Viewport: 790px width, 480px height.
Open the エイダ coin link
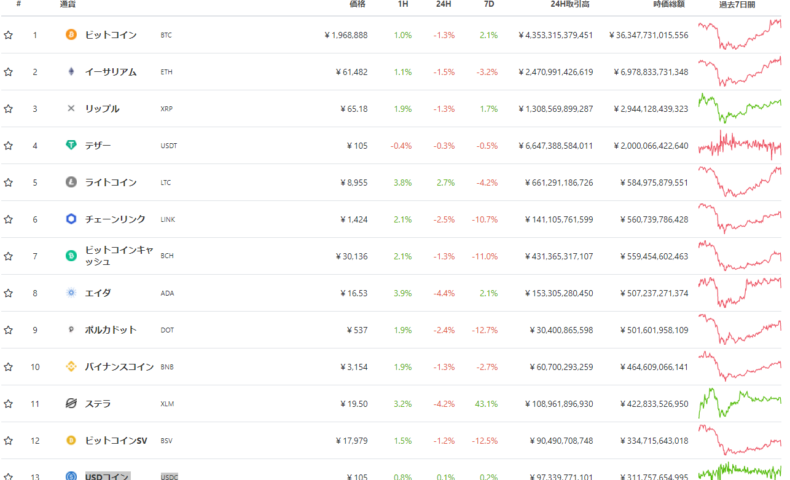(98, 293)
